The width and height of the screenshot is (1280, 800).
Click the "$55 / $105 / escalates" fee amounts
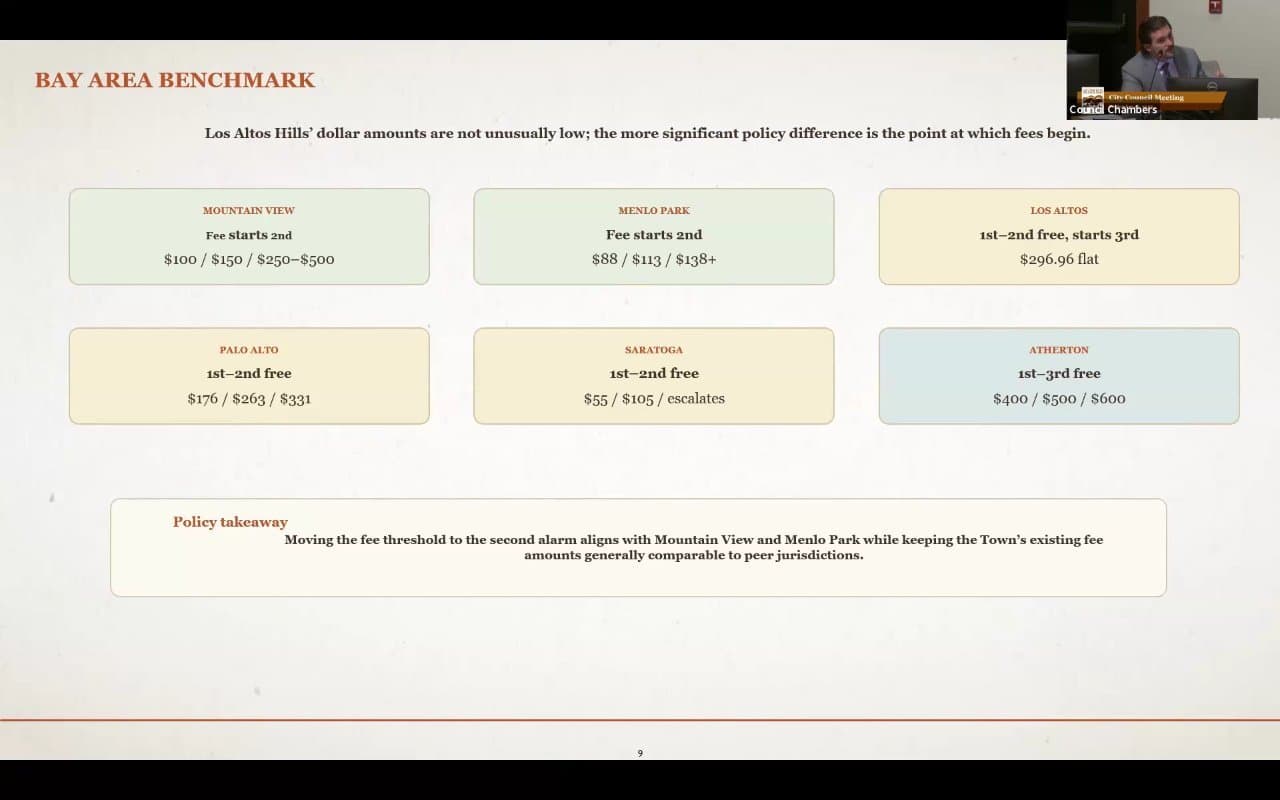click(x=654, y=398)
